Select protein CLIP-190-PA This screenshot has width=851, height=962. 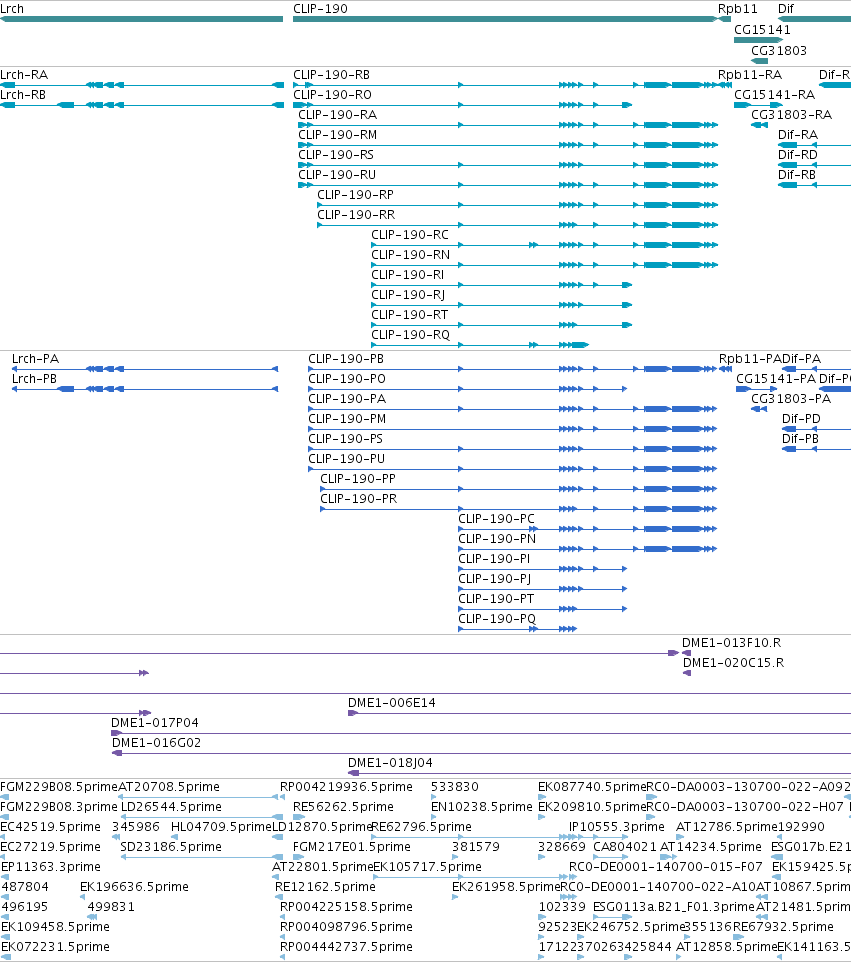point(347,399)
